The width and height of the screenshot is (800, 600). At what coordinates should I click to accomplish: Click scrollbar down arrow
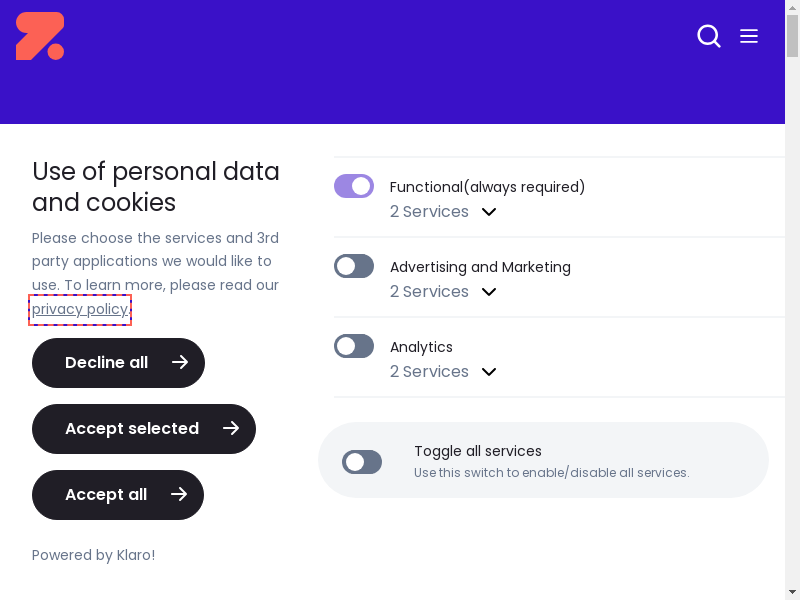click(x=792, y=592)
